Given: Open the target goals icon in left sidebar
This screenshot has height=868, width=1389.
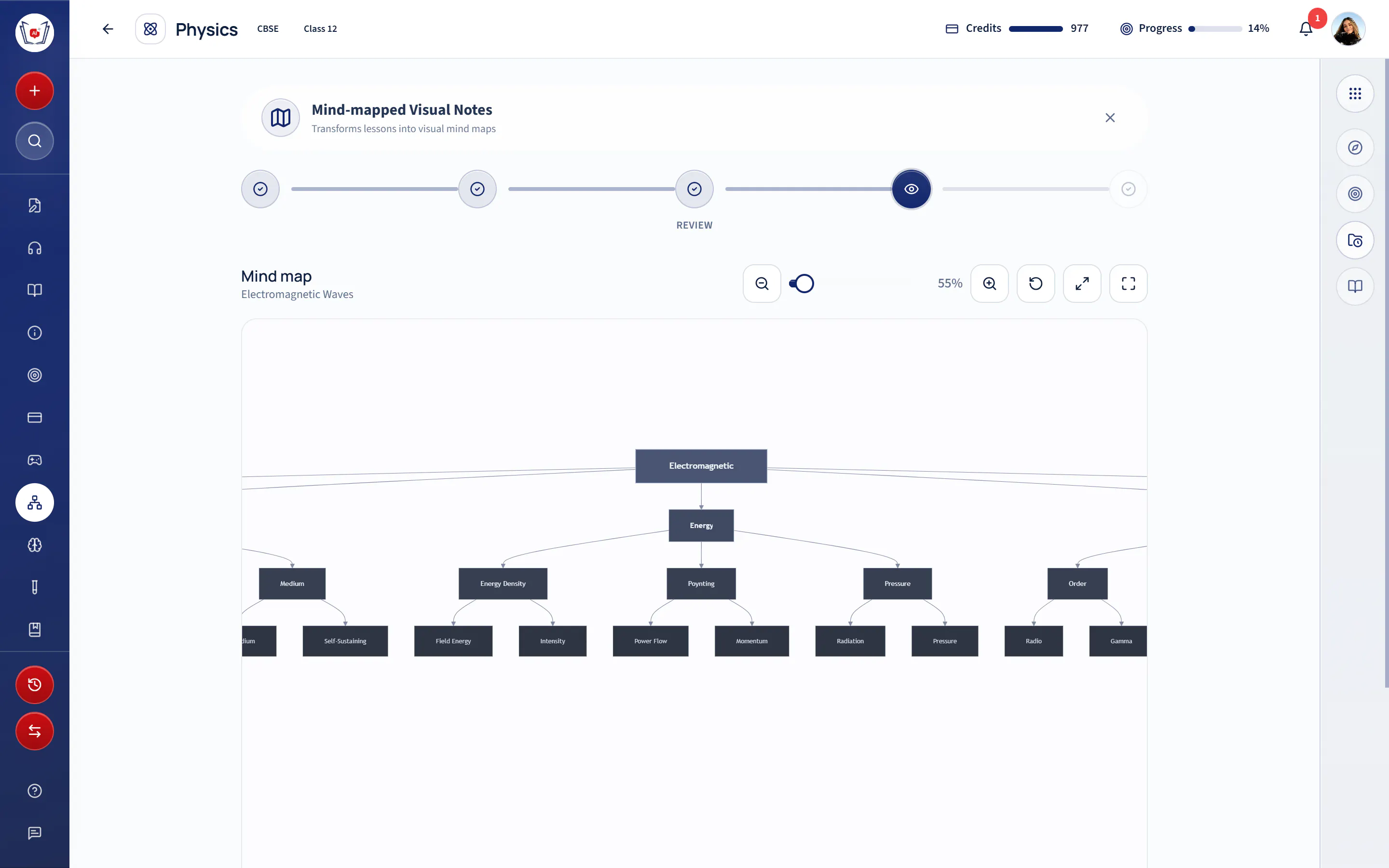Looking at the screenshot, I should tap(34, 376).
